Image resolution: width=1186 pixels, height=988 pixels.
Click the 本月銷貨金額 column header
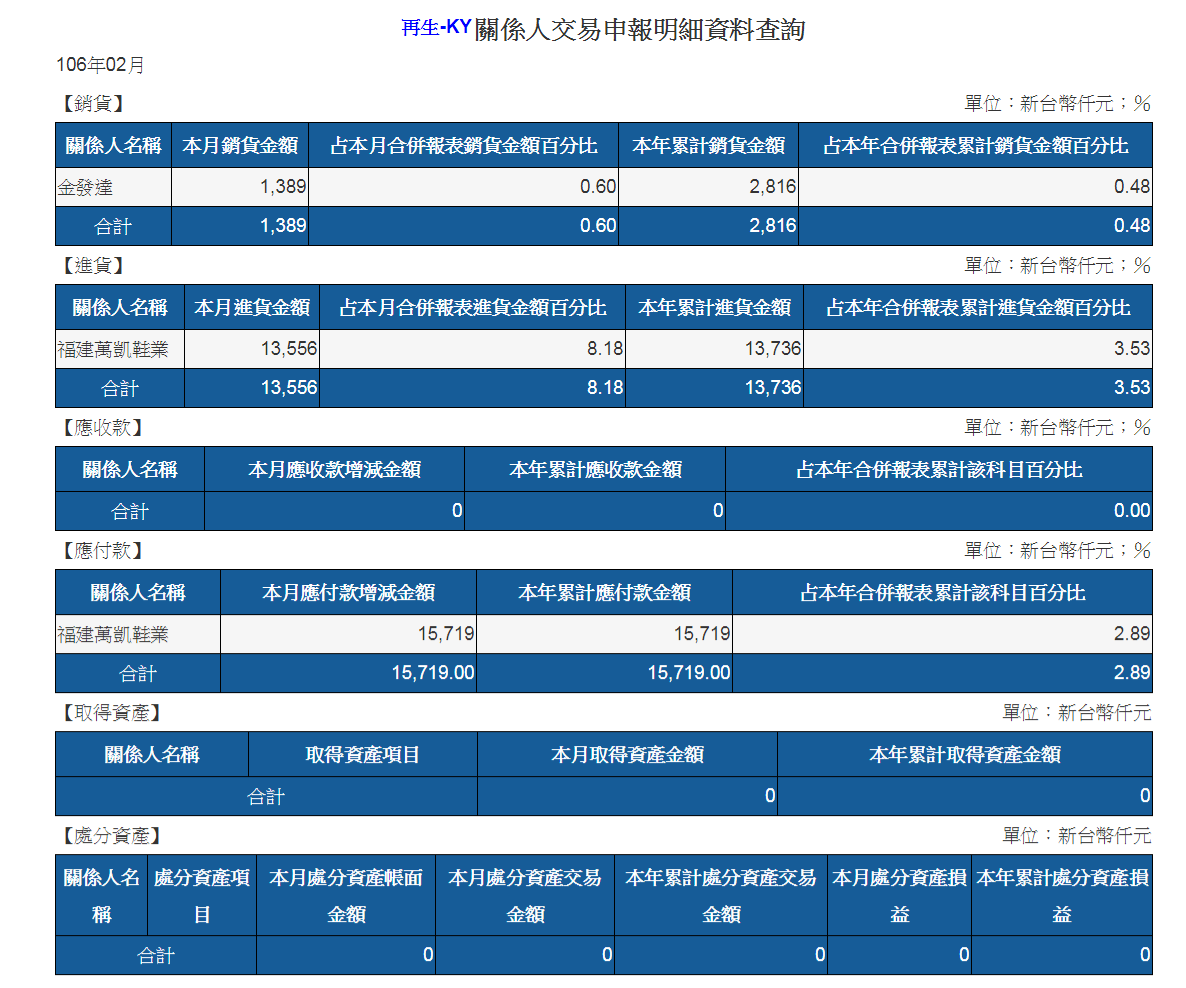click(x=240, y=145)
